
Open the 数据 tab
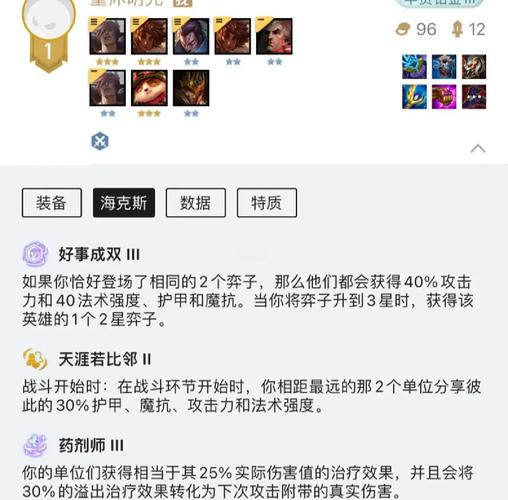coord(196,203)
